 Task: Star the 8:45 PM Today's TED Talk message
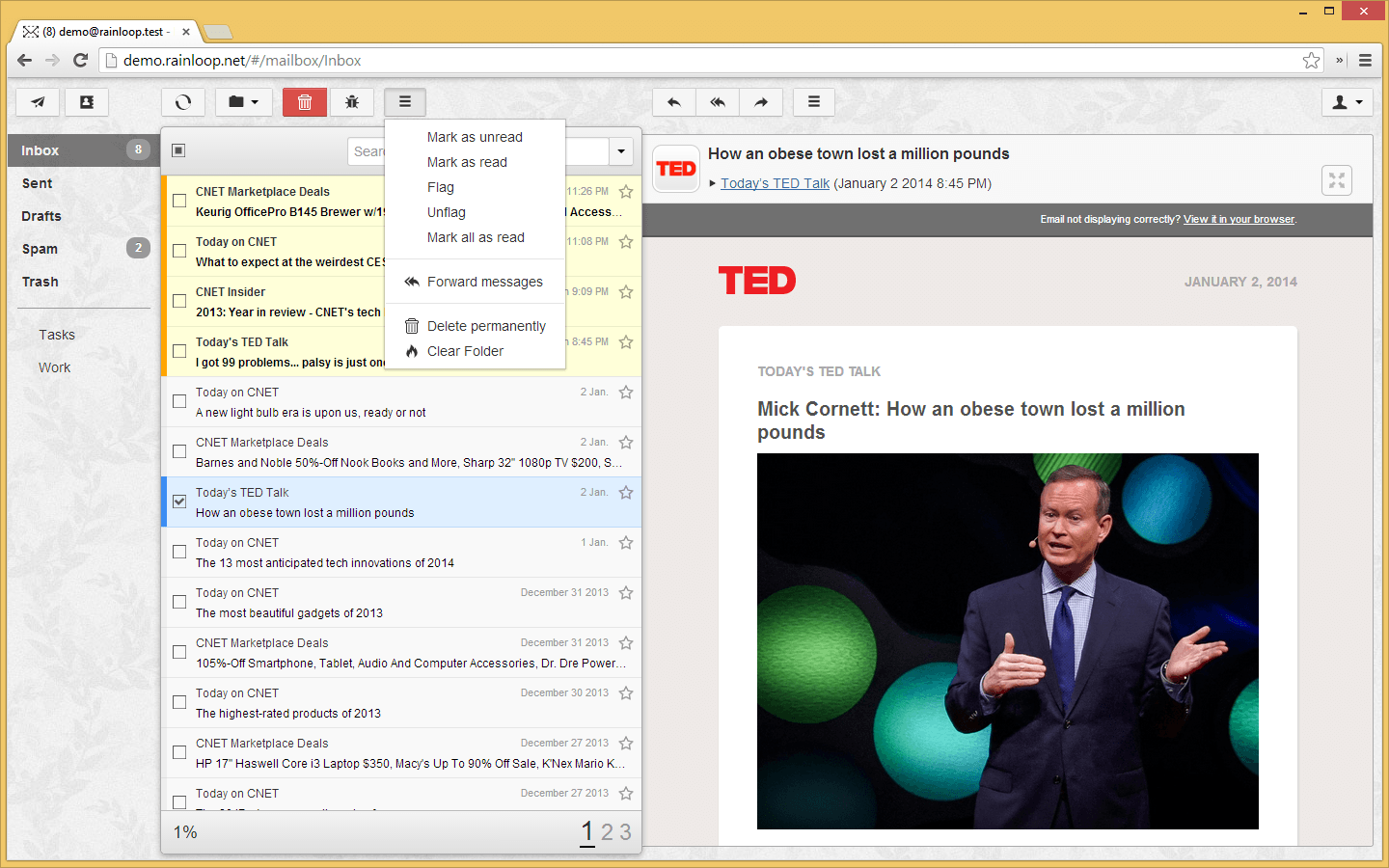coord(626,341)
